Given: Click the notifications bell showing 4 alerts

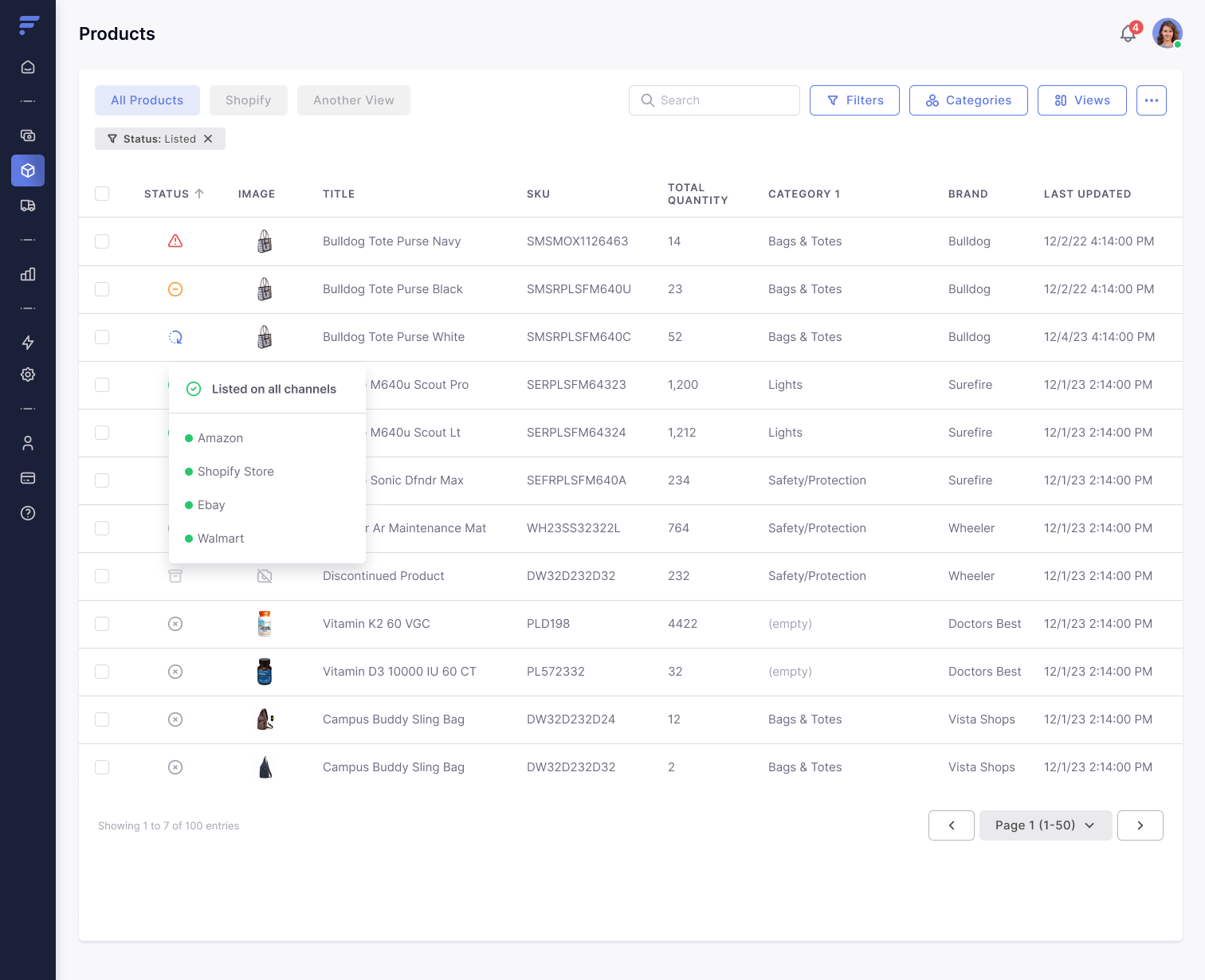Looking at the screenshot, I should 1128,33.
